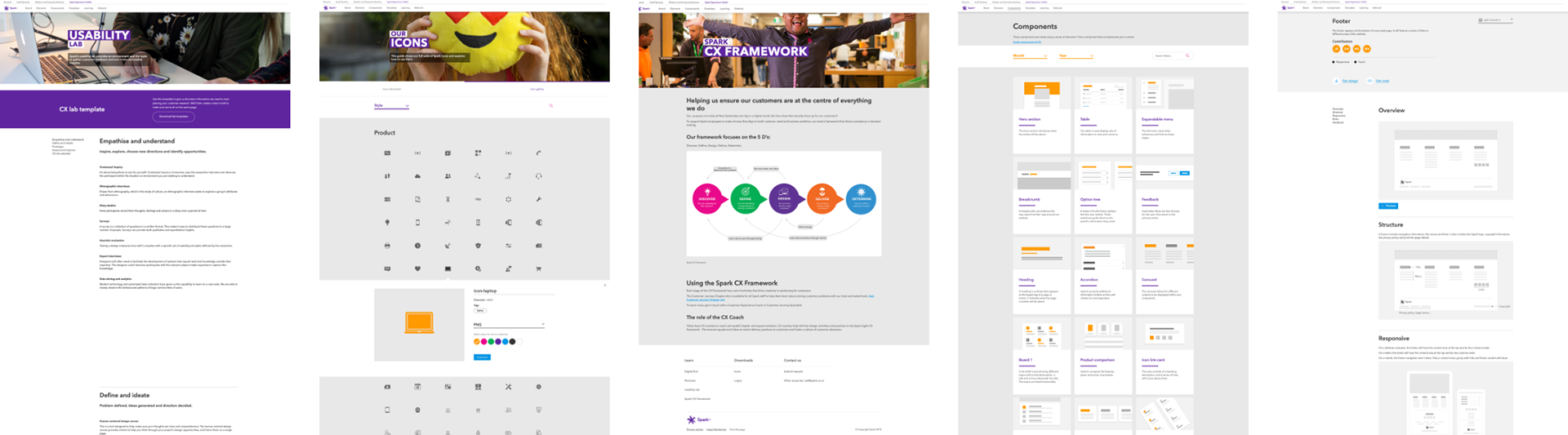Image resolution: width=1568 pixels, height=435 pixels.
Task: Select the phone call icon in Product grid
Action: 538,153
